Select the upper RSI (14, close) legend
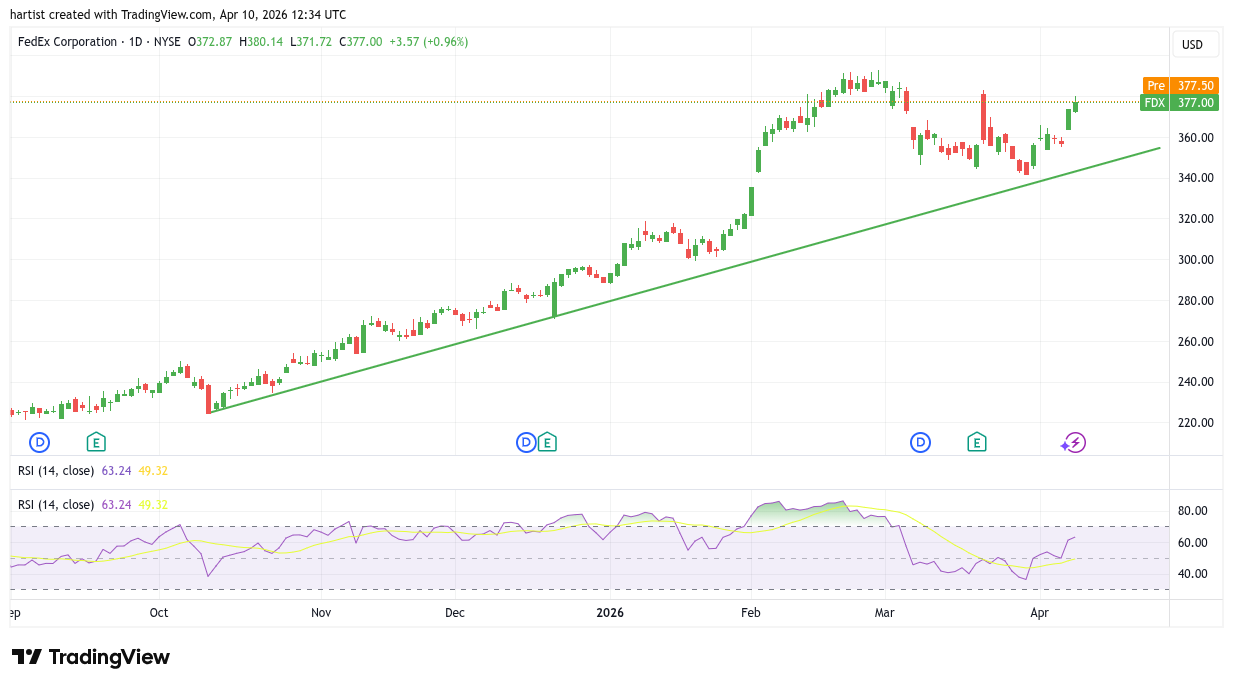 pos(56,471)
